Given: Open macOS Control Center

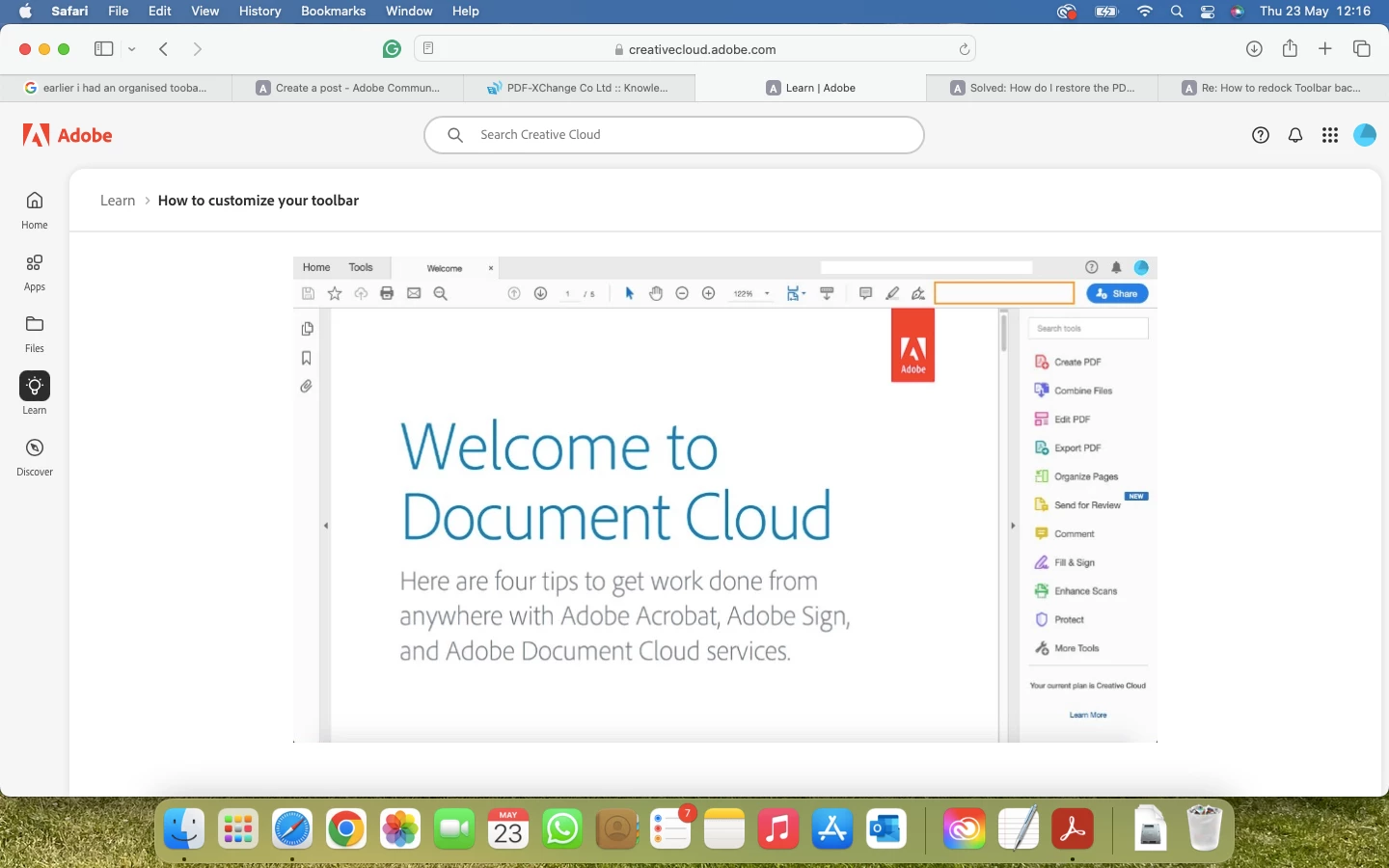Looking at the screenshot, I should pos(1208,12).
